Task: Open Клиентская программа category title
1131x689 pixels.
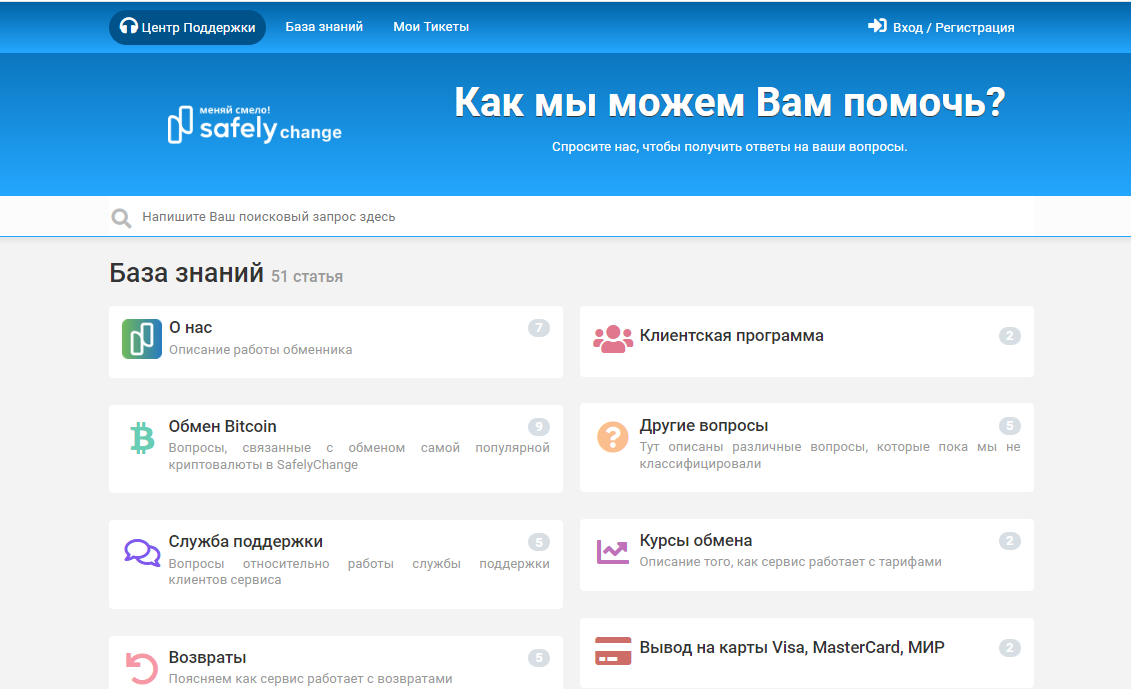Action: tap(731, 336)
